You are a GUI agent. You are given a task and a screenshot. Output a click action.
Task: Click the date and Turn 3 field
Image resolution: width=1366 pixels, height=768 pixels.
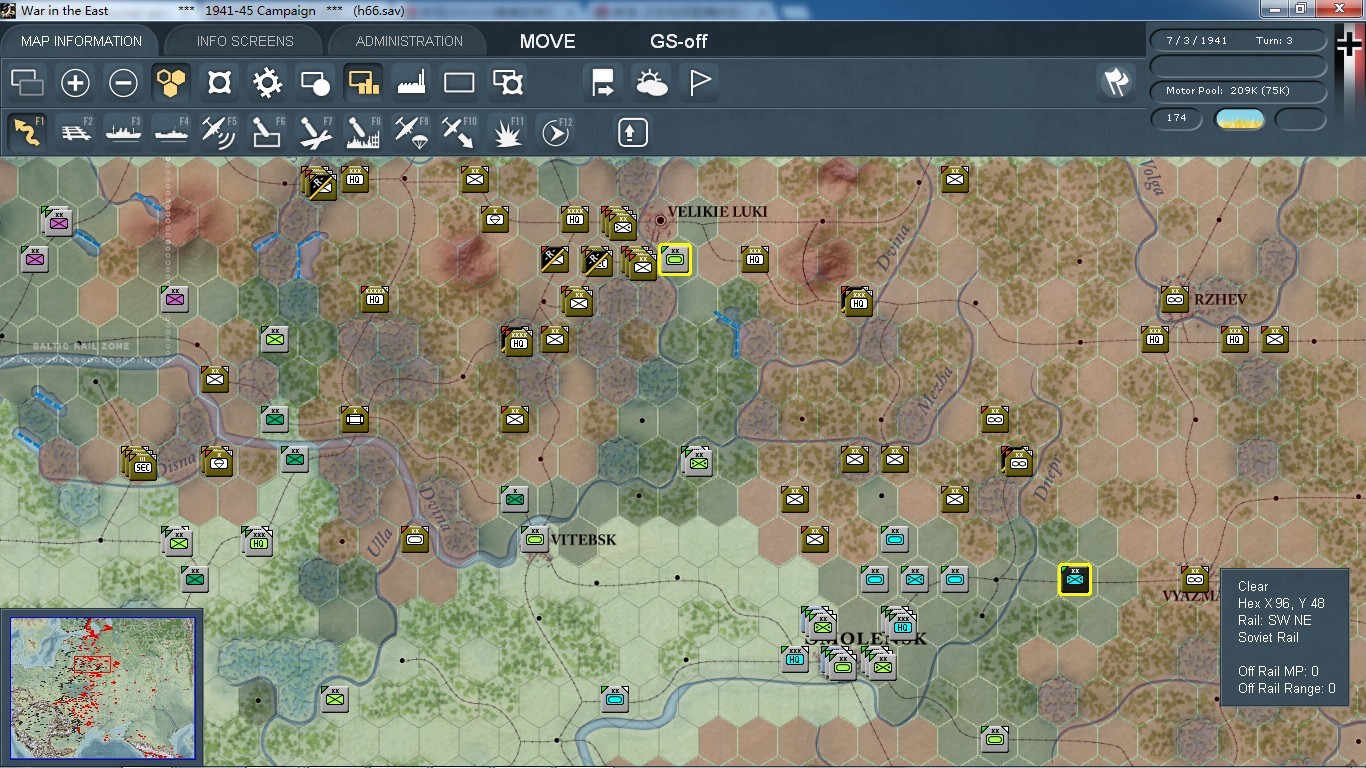pos(1239,41)
